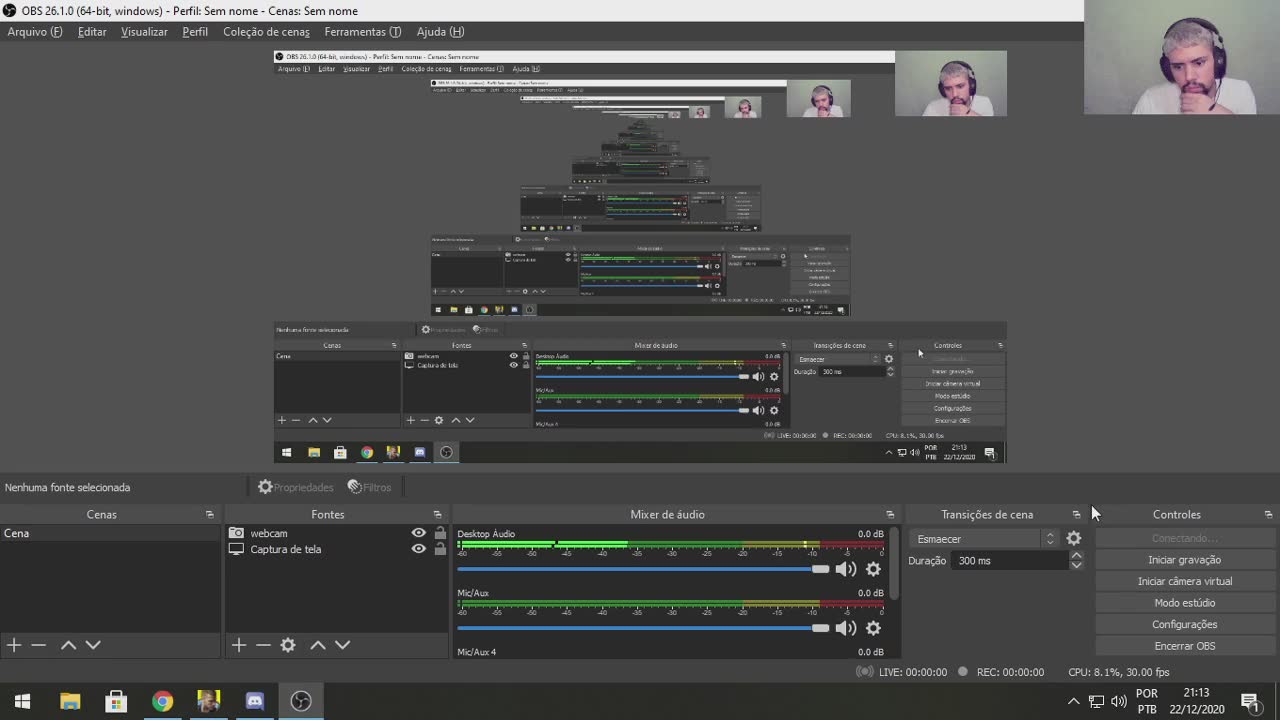Image resolution: width=1280 pixels, height=720 pixels.
Task: Open transition settings gear next to Esmaecer
Action: [x=1073, y=538]
